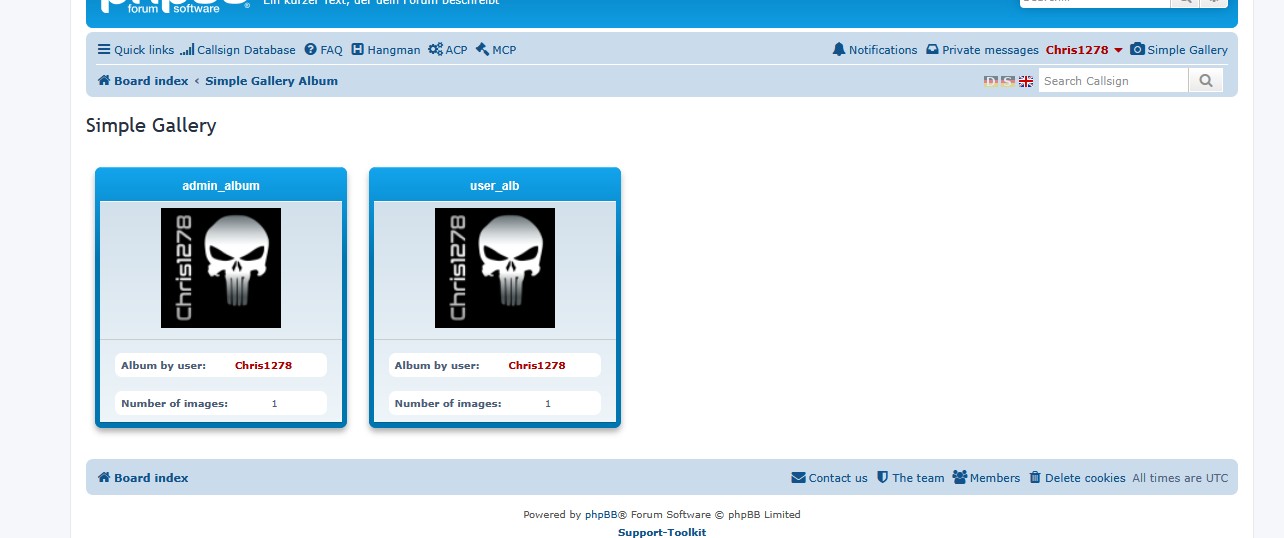Launch the Hangman game link
This screenshot has height=538, width=1284.
(385, 50)
